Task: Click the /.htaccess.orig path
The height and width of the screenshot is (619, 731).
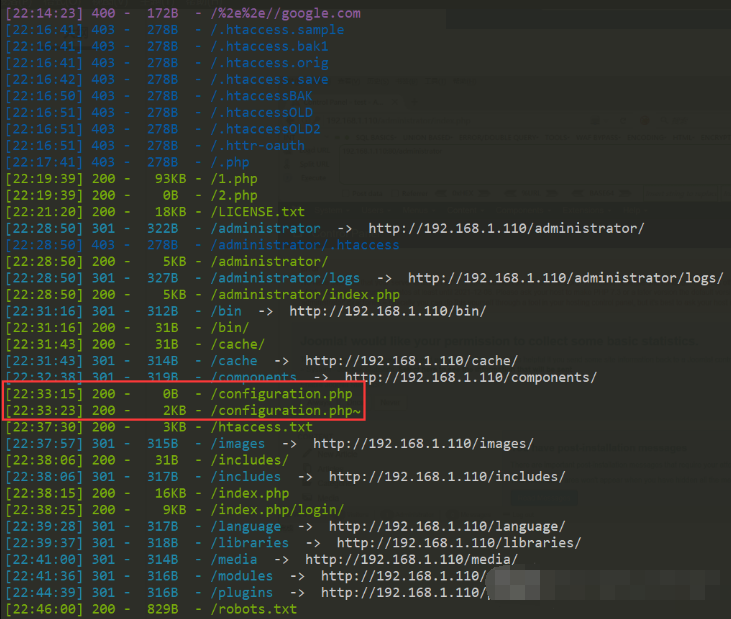Action: pyautogui.click(x=269, y=63)
